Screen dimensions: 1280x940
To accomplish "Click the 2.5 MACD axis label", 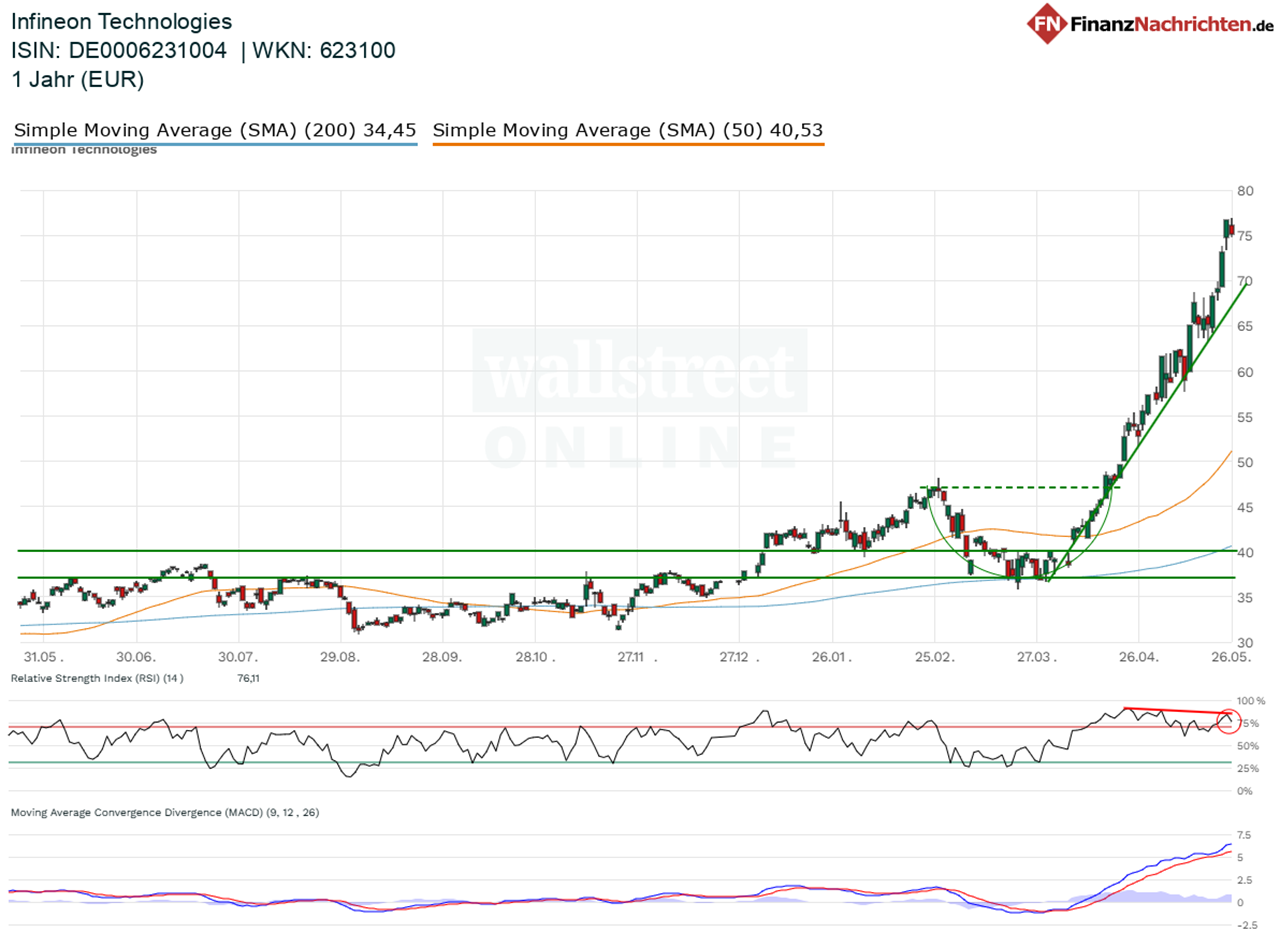I will tap(1246, 880).
